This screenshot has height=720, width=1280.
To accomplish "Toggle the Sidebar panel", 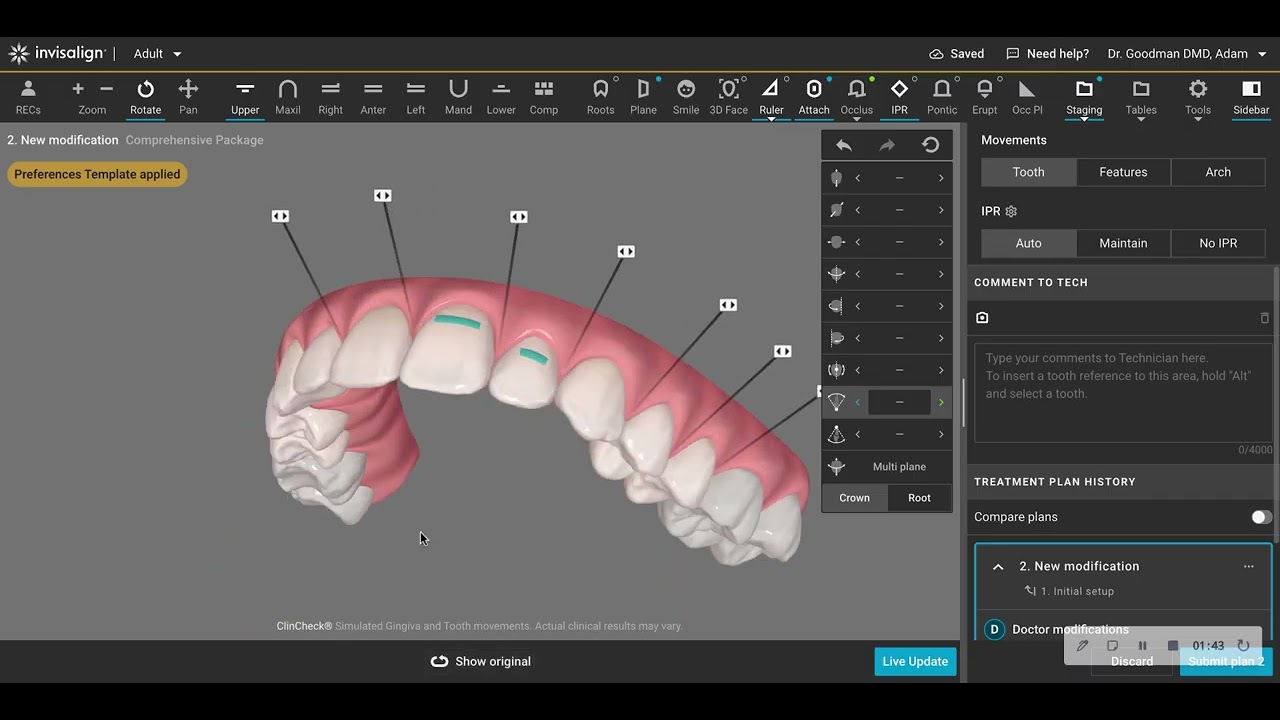I will [1251, 97].
